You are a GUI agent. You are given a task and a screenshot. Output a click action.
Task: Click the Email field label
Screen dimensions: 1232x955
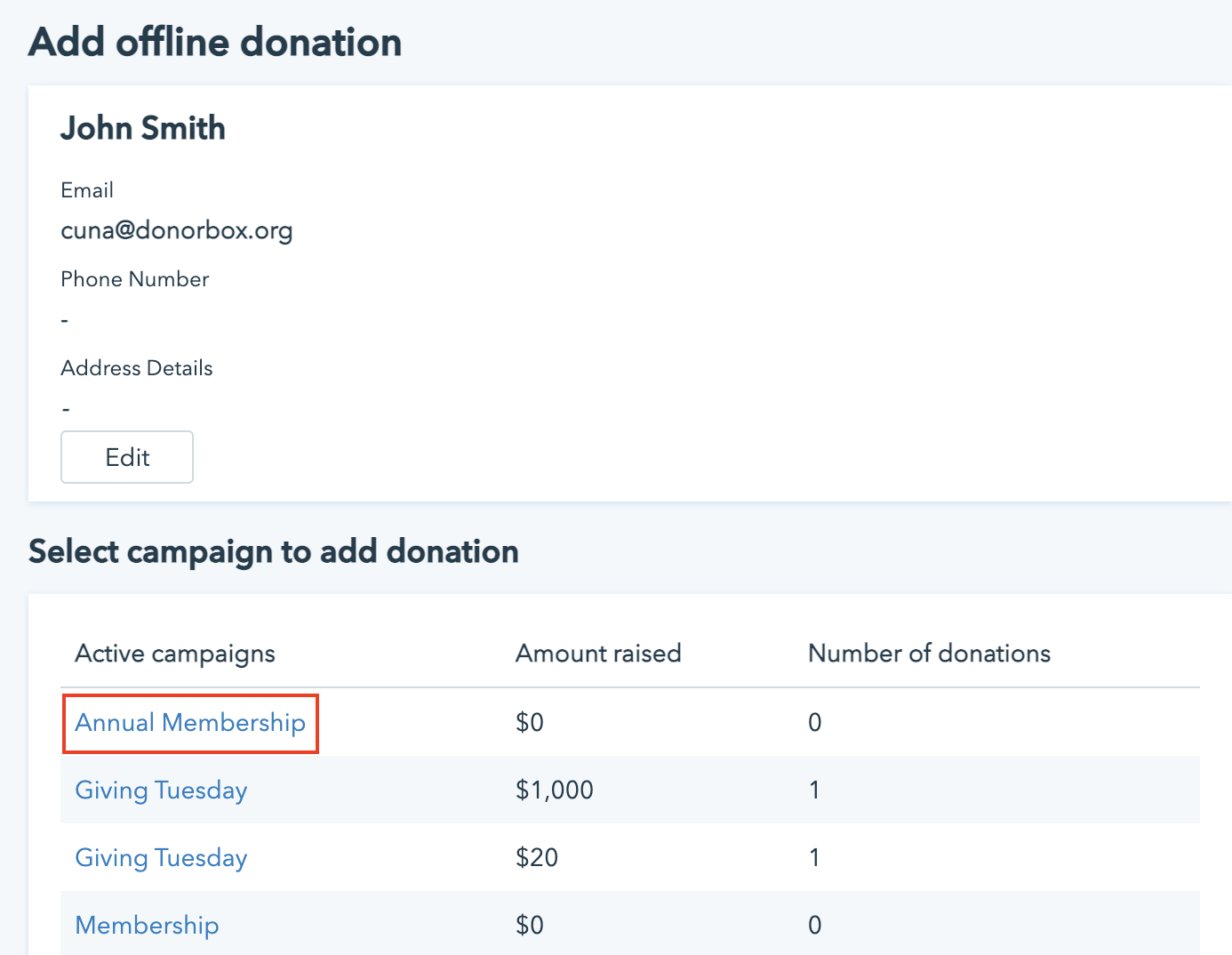tap(87, 190)
